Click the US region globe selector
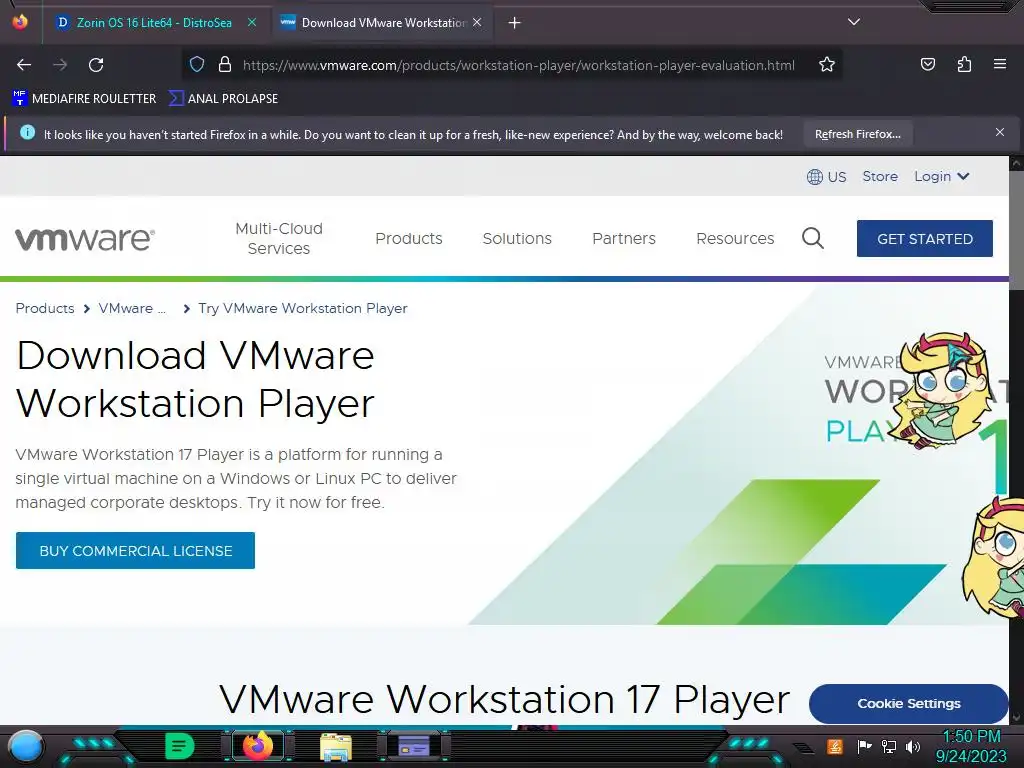The width and height of the screenshot is (1024, 768). point(827,177)
